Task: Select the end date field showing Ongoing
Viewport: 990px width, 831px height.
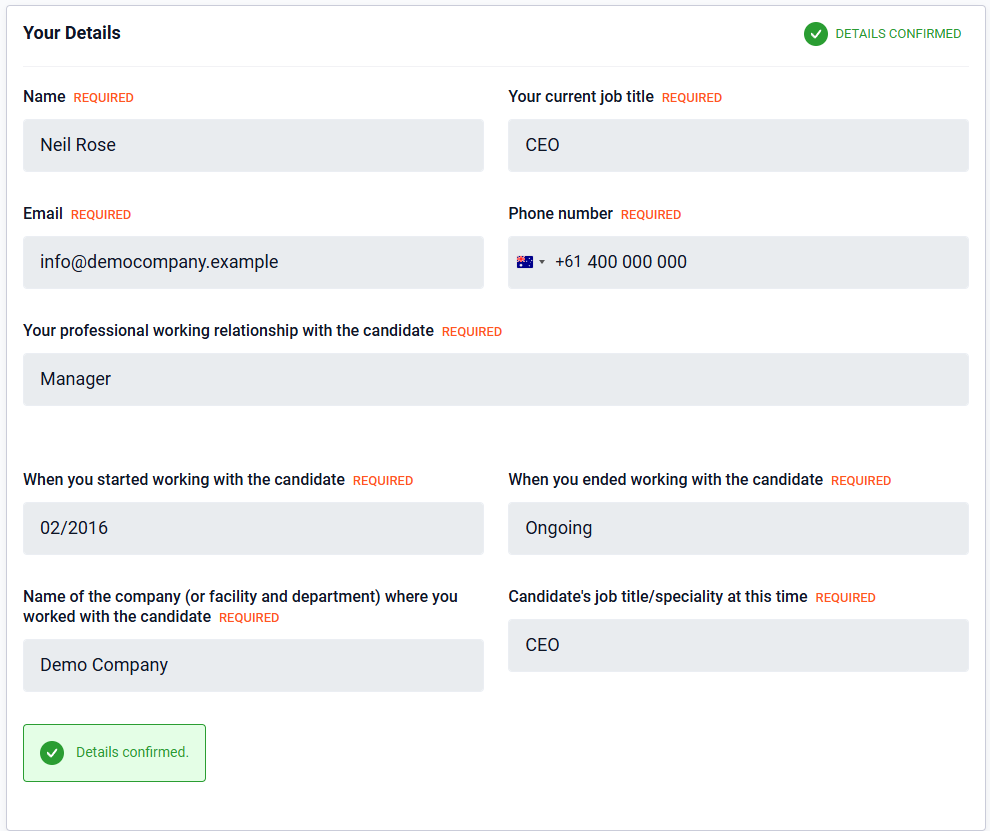Action: click(738, 529)
